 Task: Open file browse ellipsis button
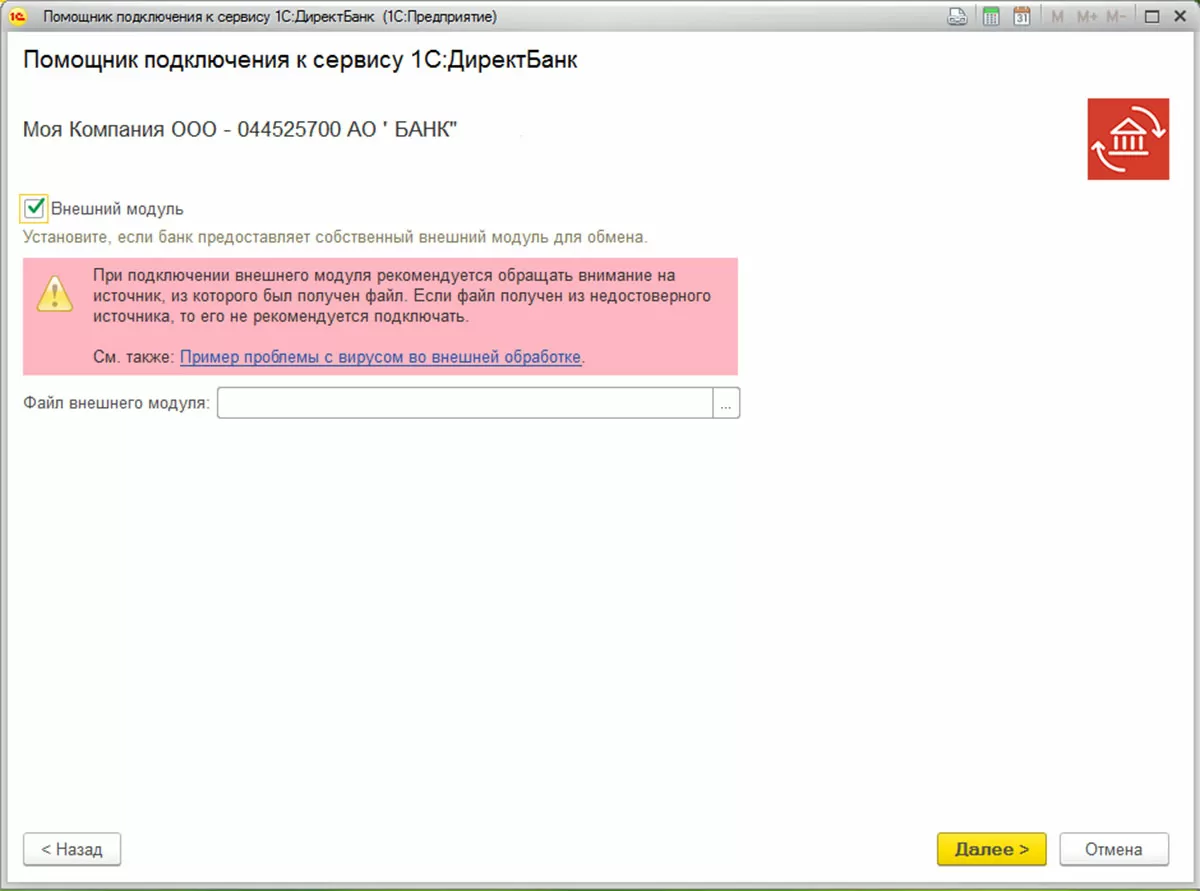coord(726,403)
